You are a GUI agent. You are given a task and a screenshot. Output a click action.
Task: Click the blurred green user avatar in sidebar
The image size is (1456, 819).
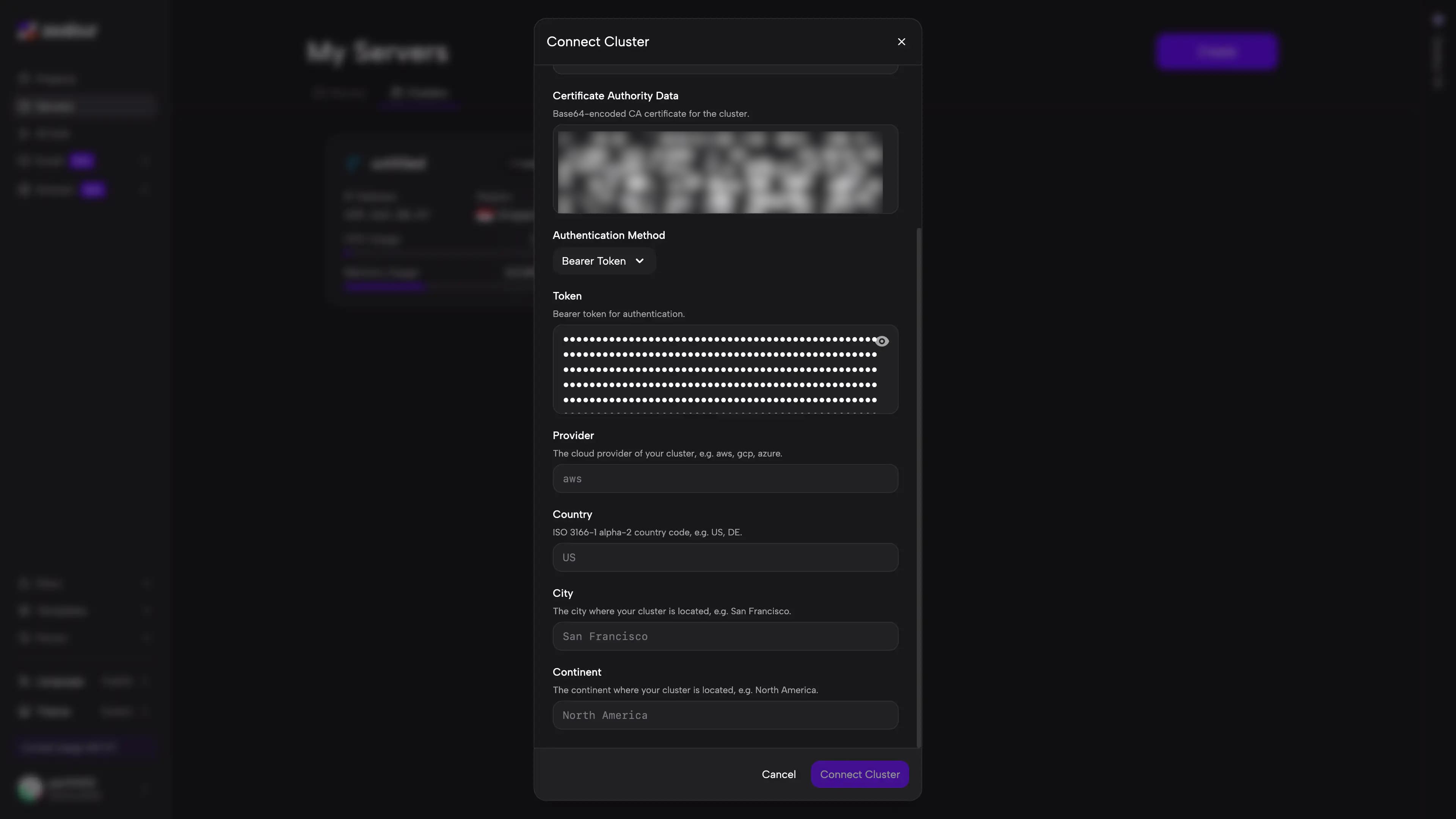30,788
